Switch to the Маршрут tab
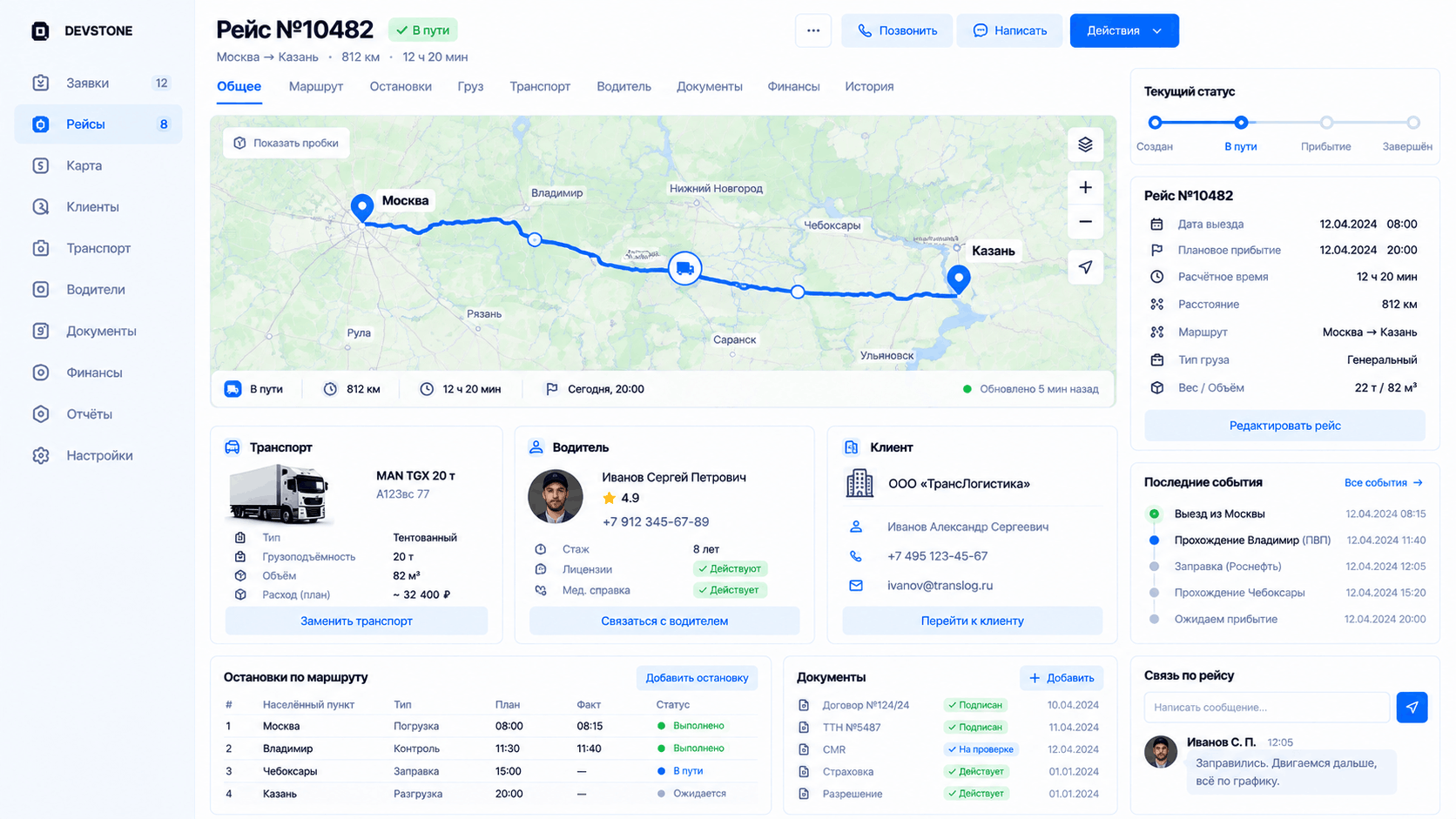This screenshot has height=819, width=1456. pos(316,86)
